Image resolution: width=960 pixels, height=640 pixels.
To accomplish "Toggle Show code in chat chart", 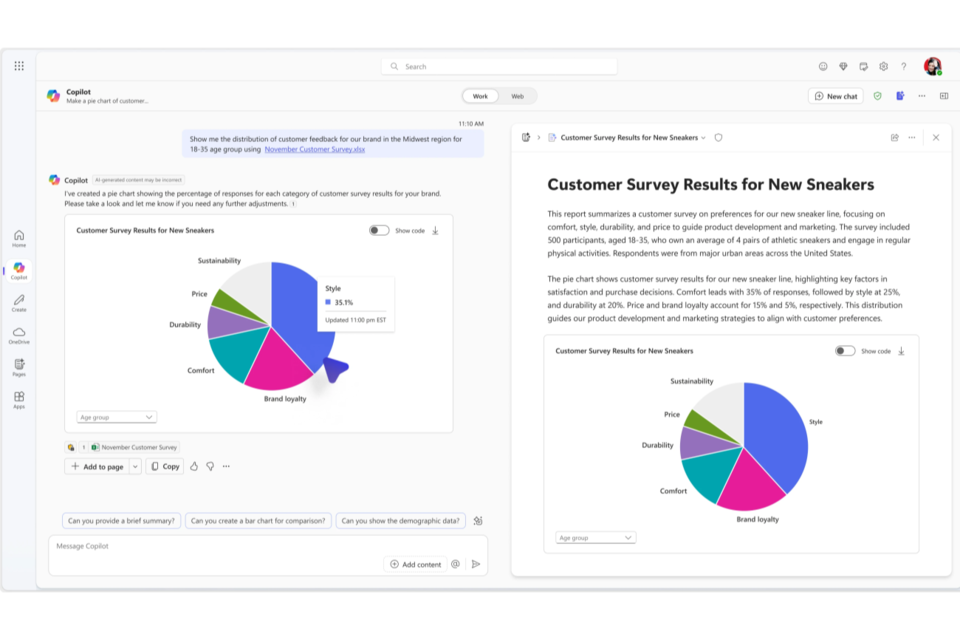I will pyautogui.click(x=379, y=230).
